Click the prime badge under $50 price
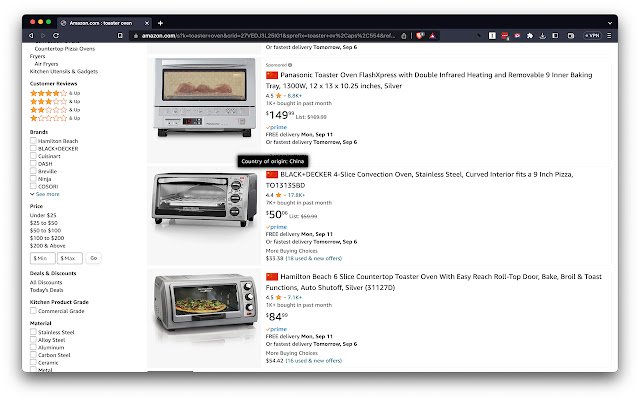The image size is (640, 400). 276,227
